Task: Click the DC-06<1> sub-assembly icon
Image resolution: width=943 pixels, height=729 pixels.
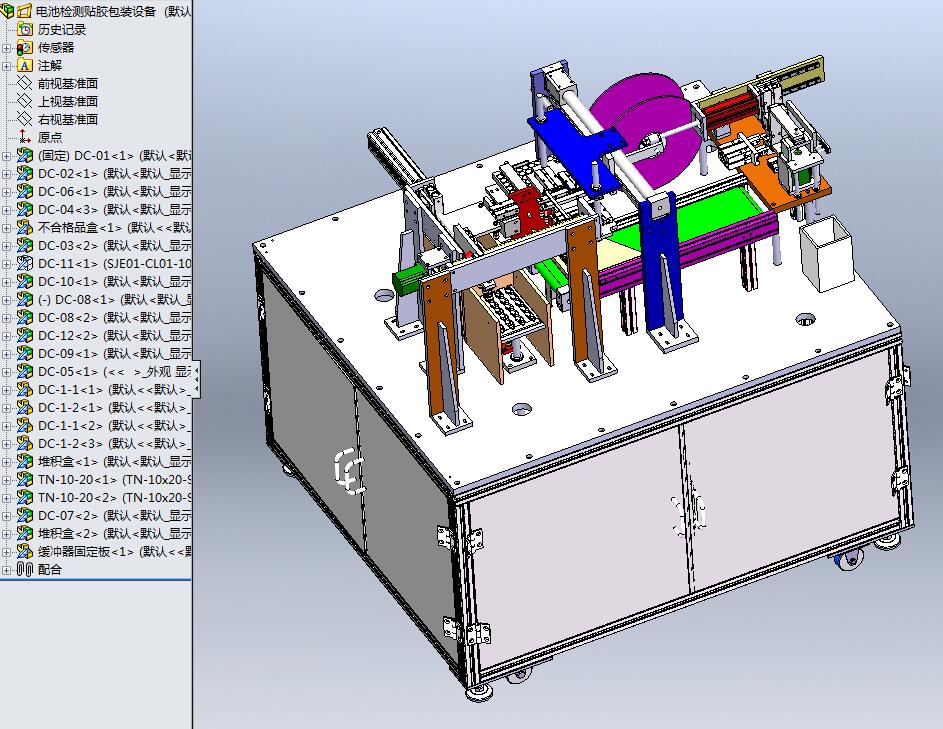Action: point(24,191)
